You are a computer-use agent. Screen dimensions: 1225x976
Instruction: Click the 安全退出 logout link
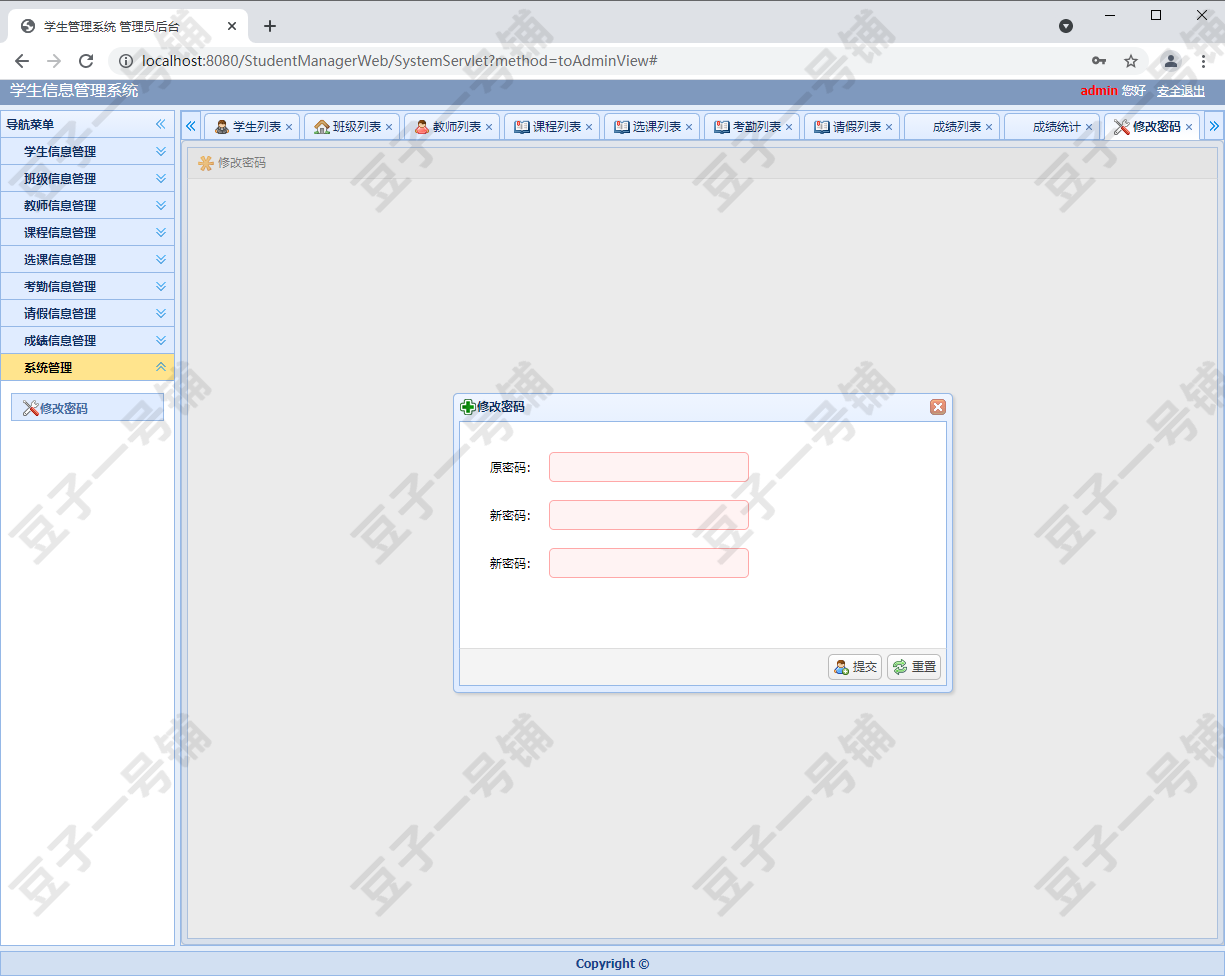click(1181, 91)
